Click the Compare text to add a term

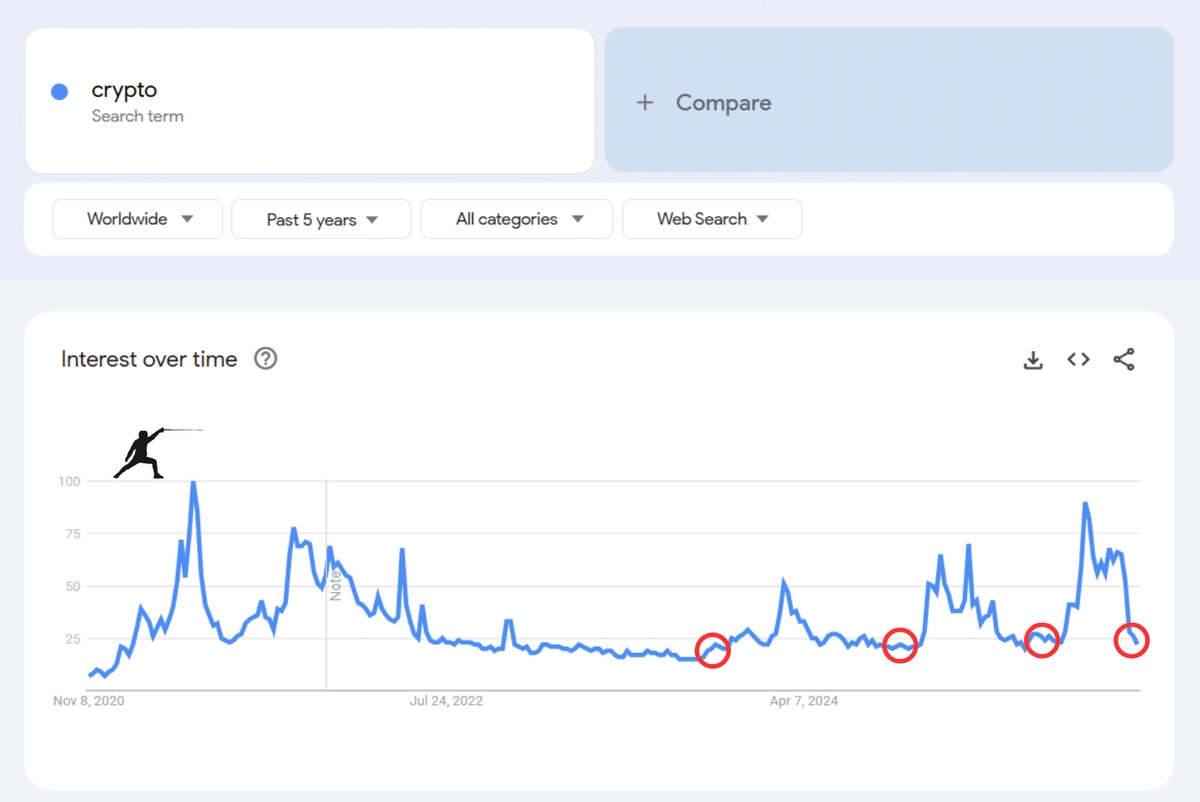tap(723, 102)
